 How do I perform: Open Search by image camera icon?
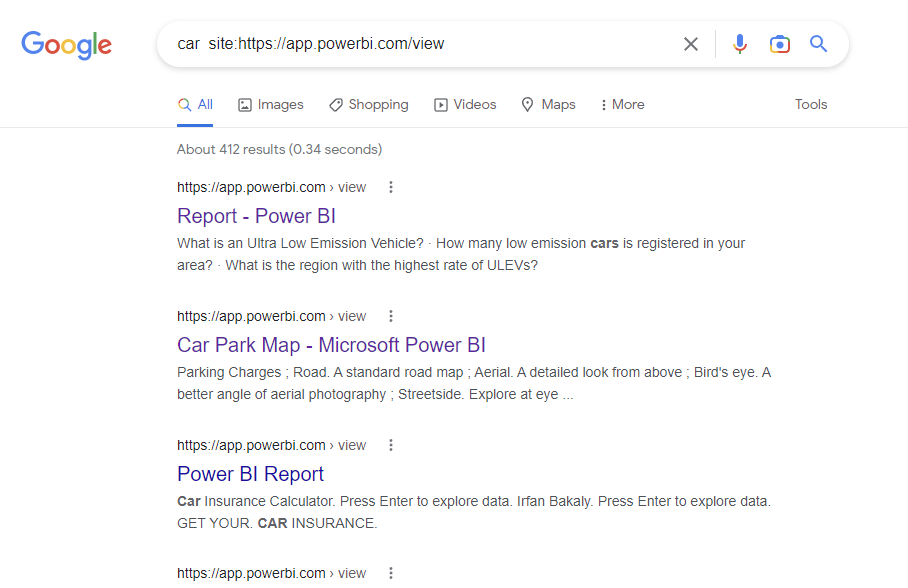point(780,44)
